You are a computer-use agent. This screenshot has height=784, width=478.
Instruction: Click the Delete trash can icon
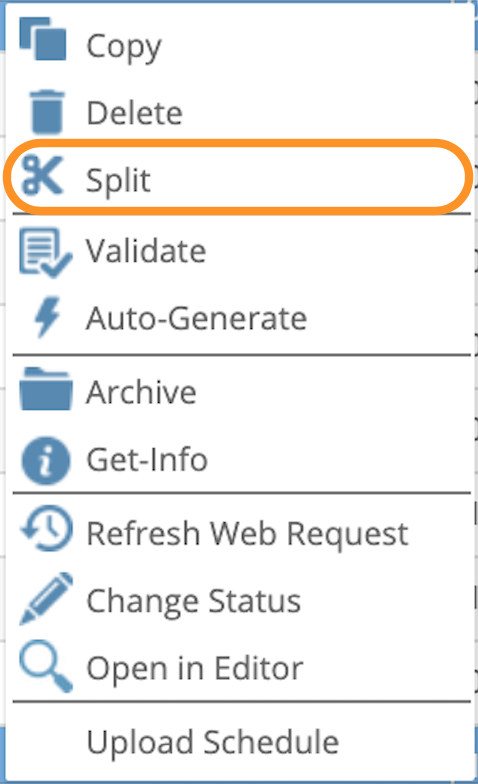tap(46, 112)
